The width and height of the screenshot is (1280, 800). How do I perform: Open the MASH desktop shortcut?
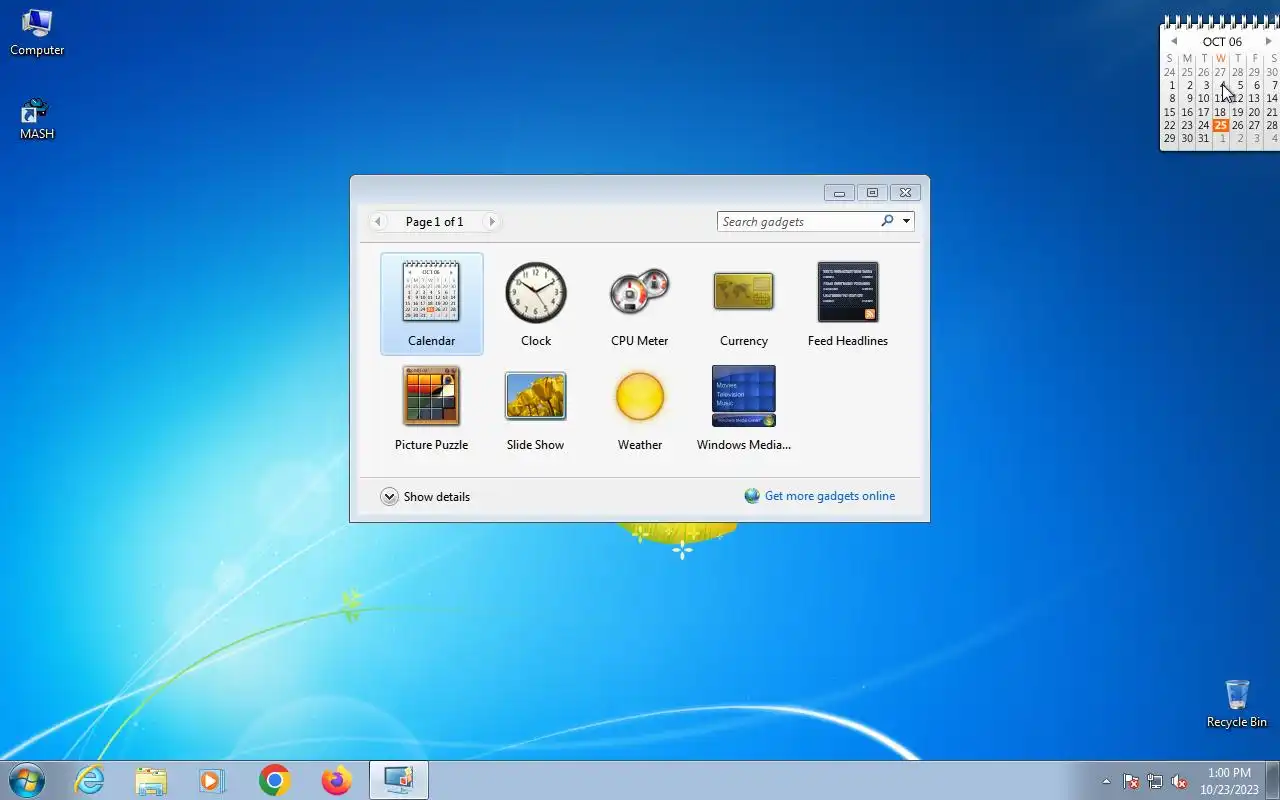(x=37, y=119)
